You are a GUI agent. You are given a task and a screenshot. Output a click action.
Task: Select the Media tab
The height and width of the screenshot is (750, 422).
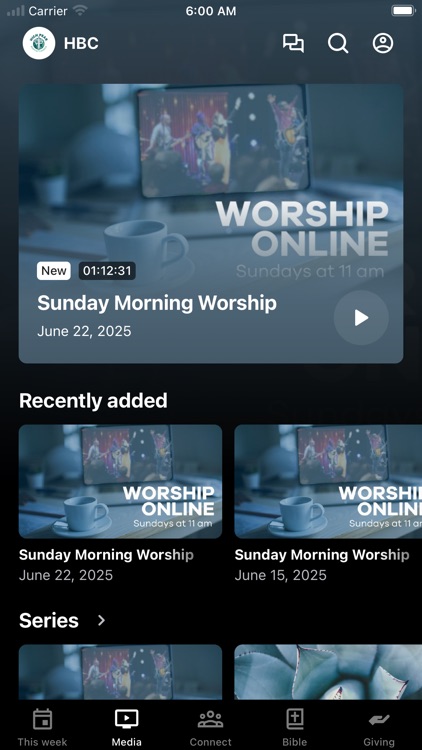(126, 728)
